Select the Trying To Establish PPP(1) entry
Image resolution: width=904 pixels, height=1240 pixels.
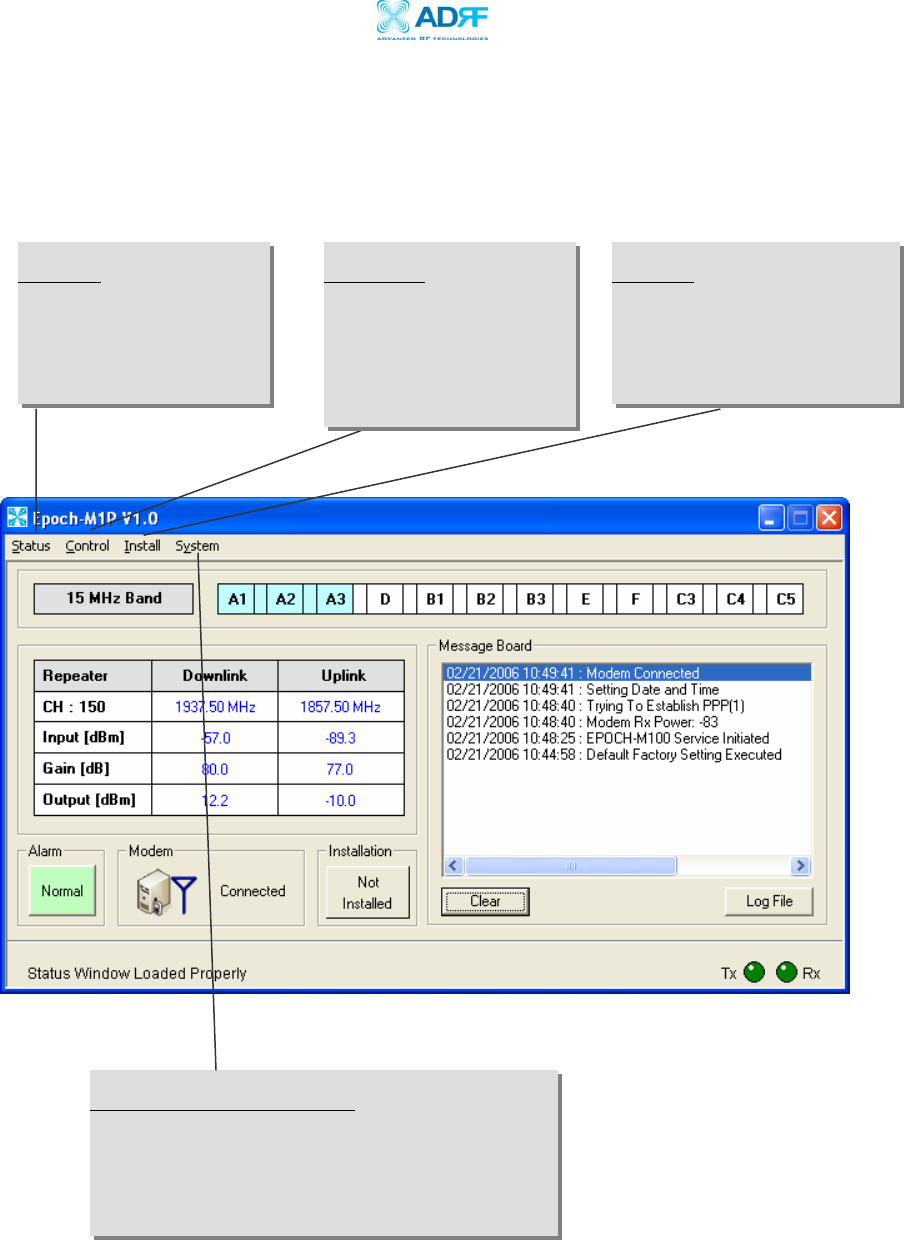(595, 705)
